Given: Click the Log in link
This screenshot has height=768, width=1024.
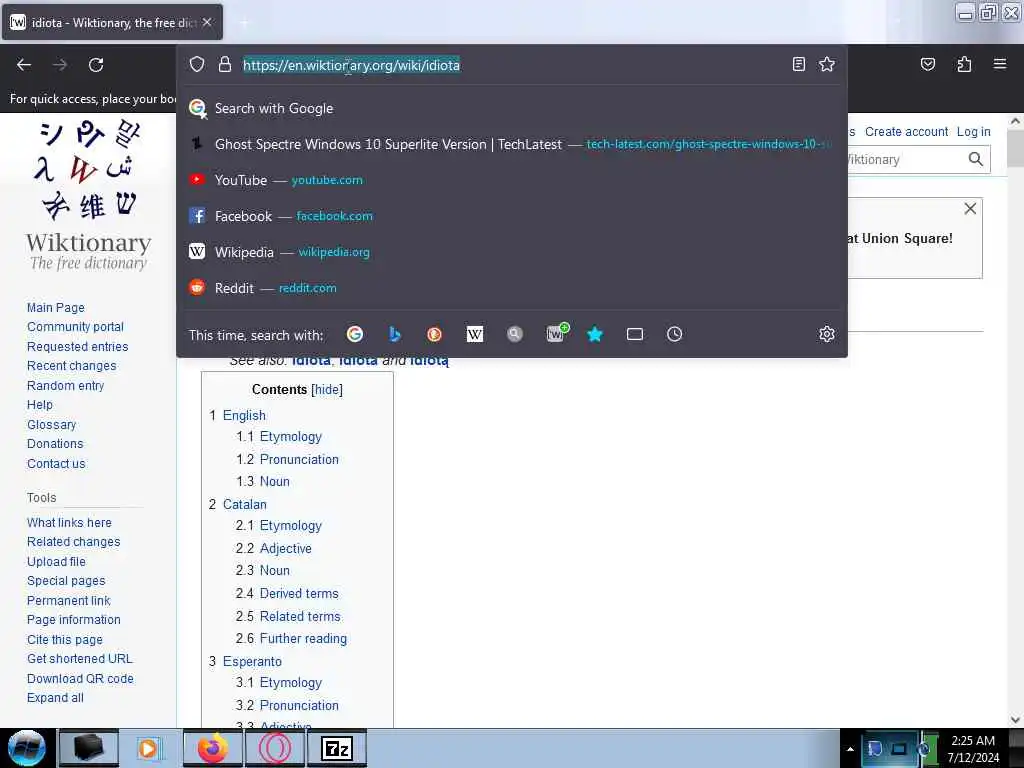Looking at the screenshot, I should (973, 132).
